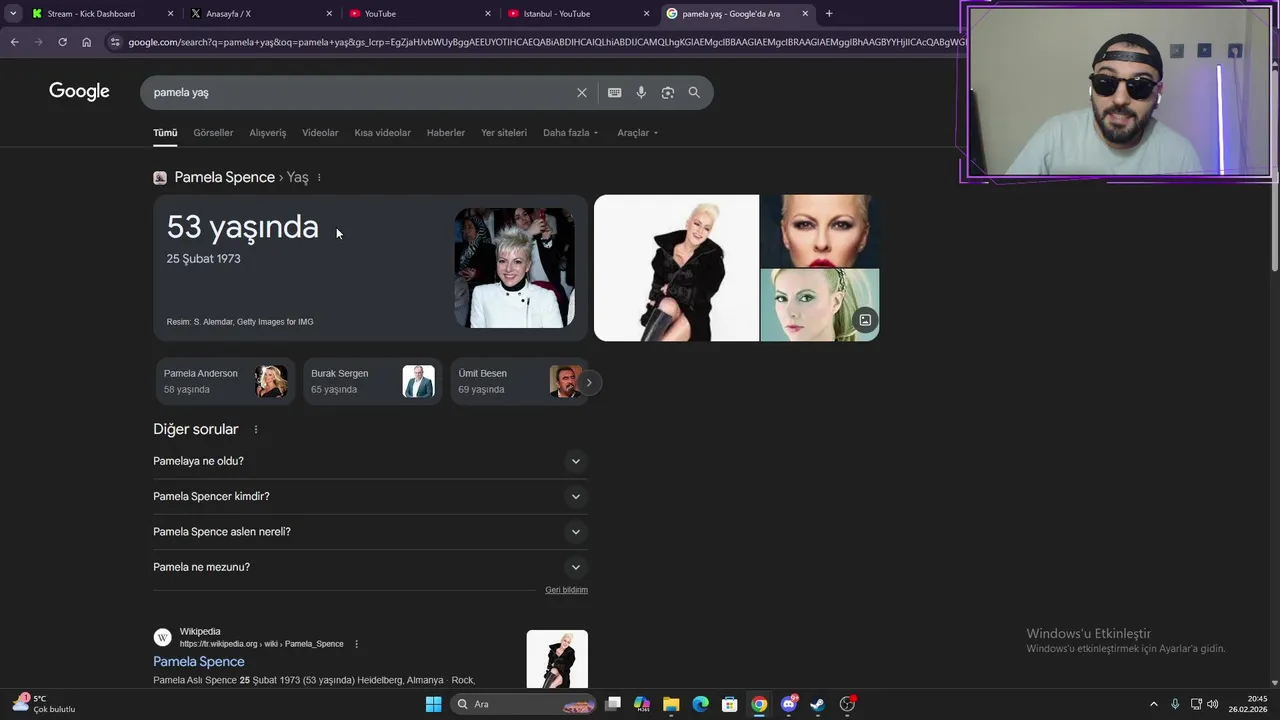Click inside the Google search input field
Screen dimensions: 1280x720
coord(360,92)
